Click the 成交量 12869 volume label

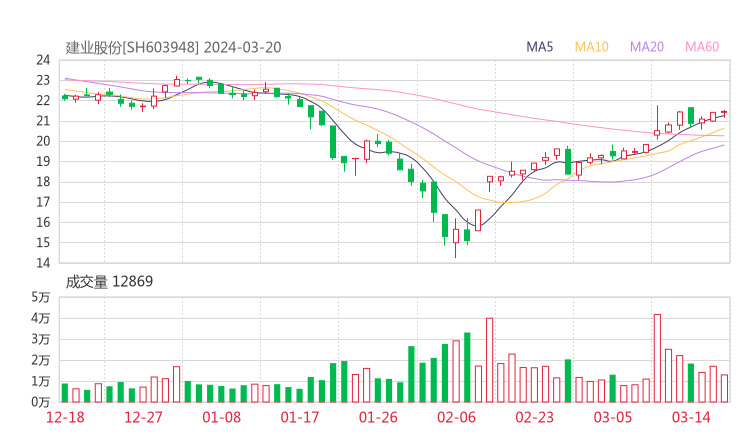tap(109, 281)
